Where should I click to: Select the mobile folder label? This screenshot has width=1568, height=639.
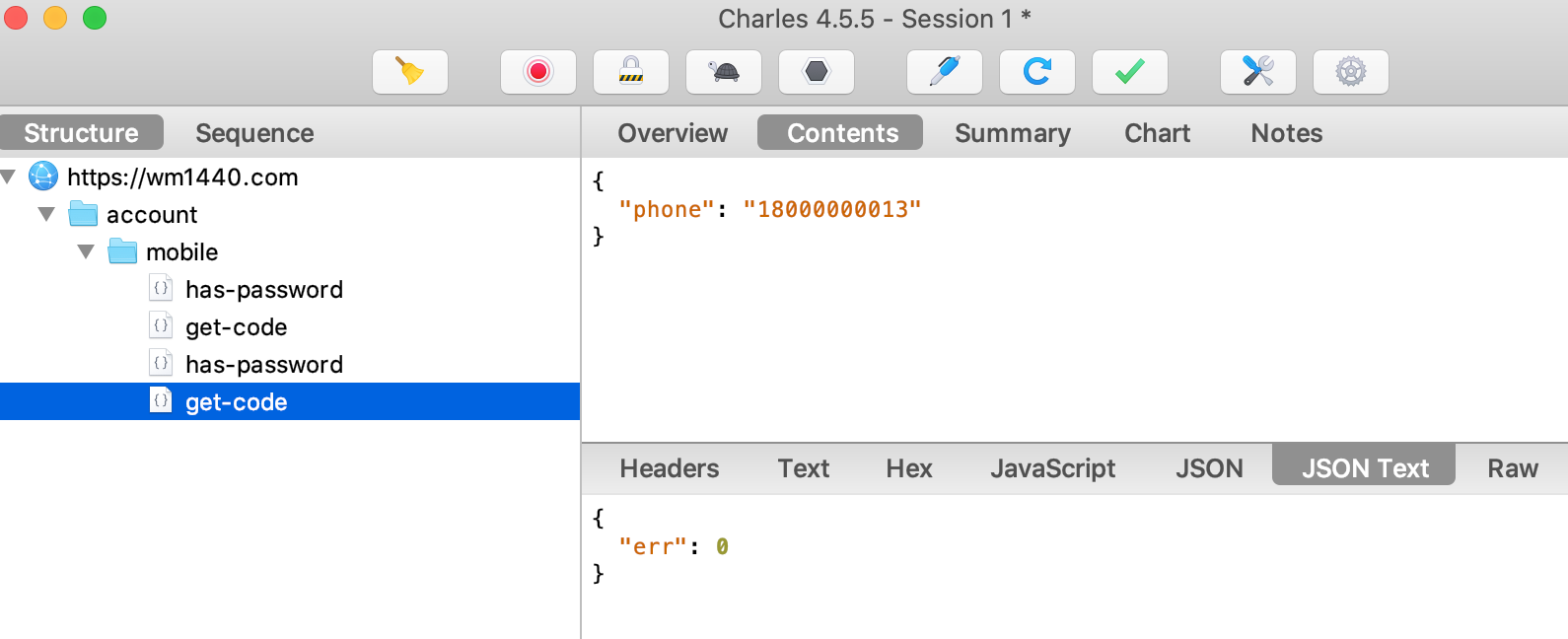[x=182, y=252]
